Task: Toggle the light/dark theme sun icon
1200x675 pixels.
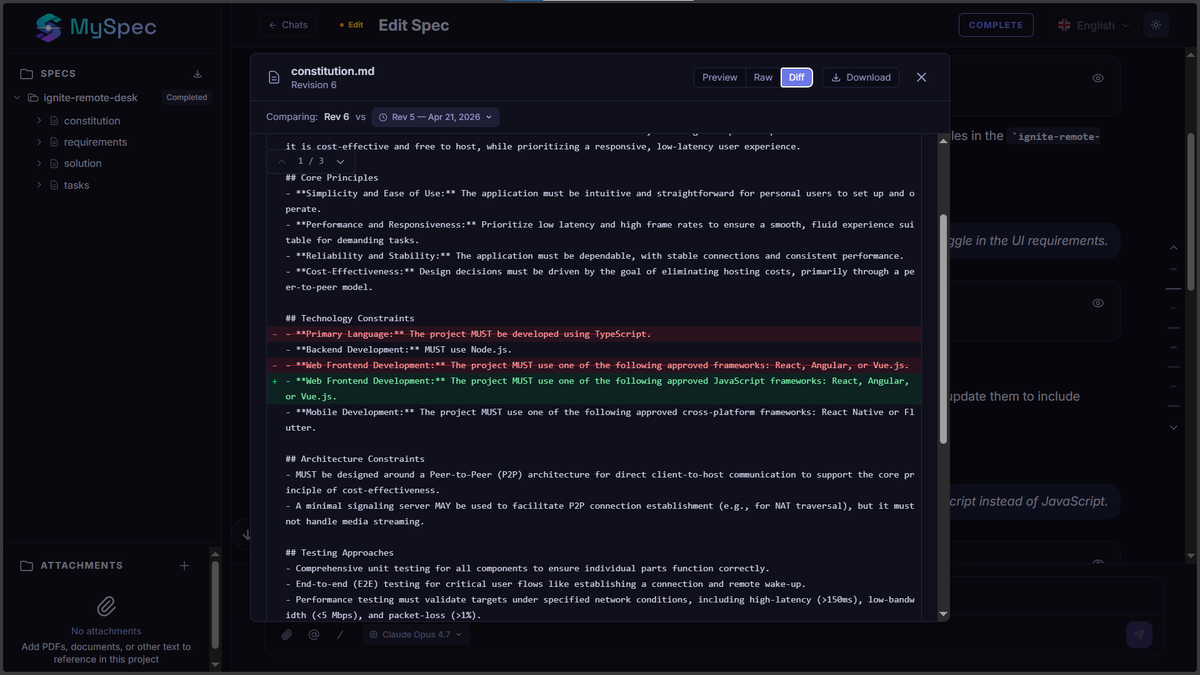Action: (x=1156, y=25)
